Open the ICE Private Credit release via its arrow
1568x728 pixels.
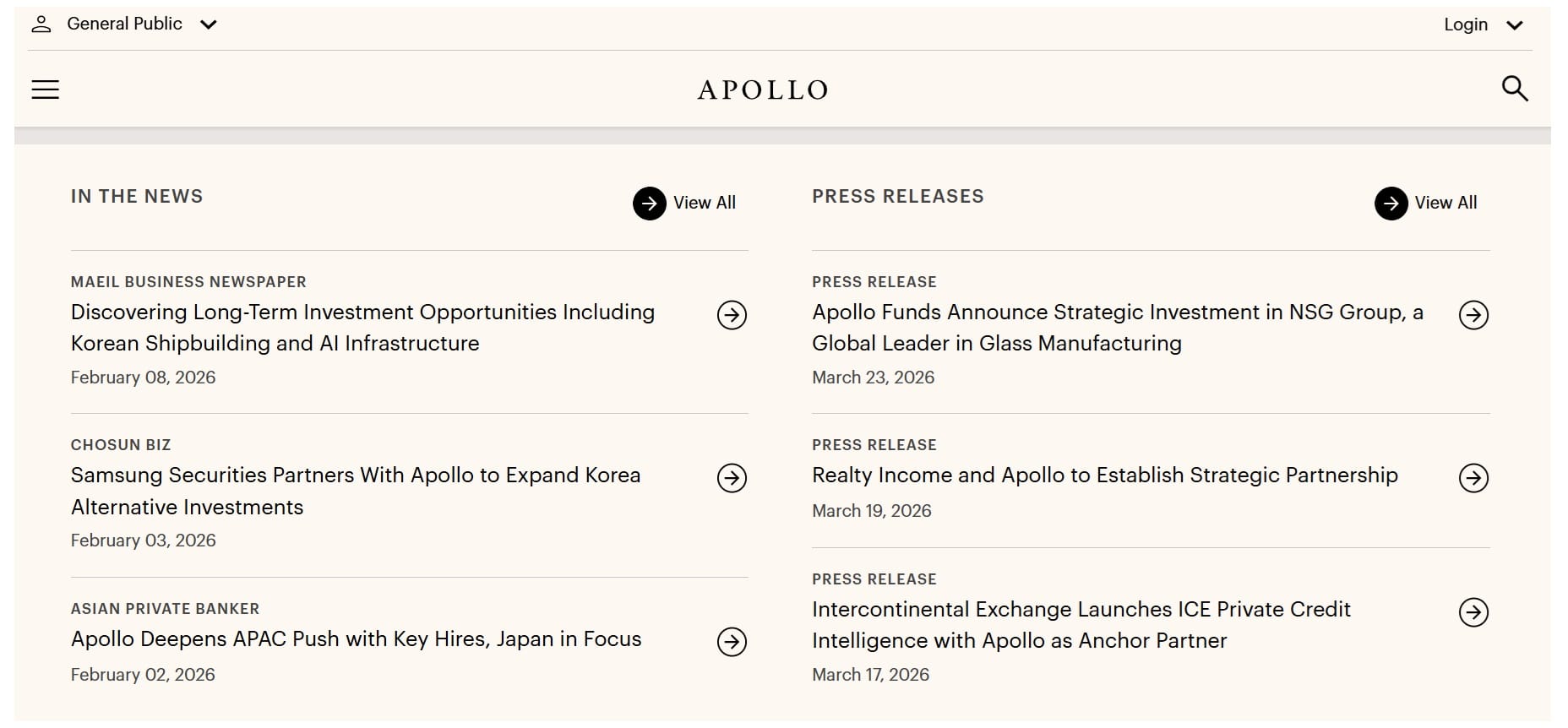click(x=1475, y=613)
